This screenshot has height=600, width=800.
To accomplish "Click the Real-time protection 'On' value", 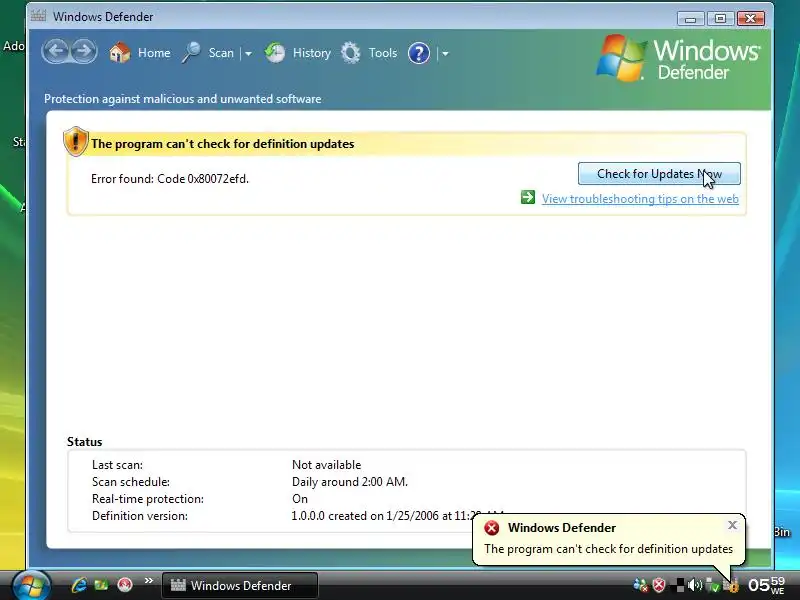I will (x=300, y=499).
